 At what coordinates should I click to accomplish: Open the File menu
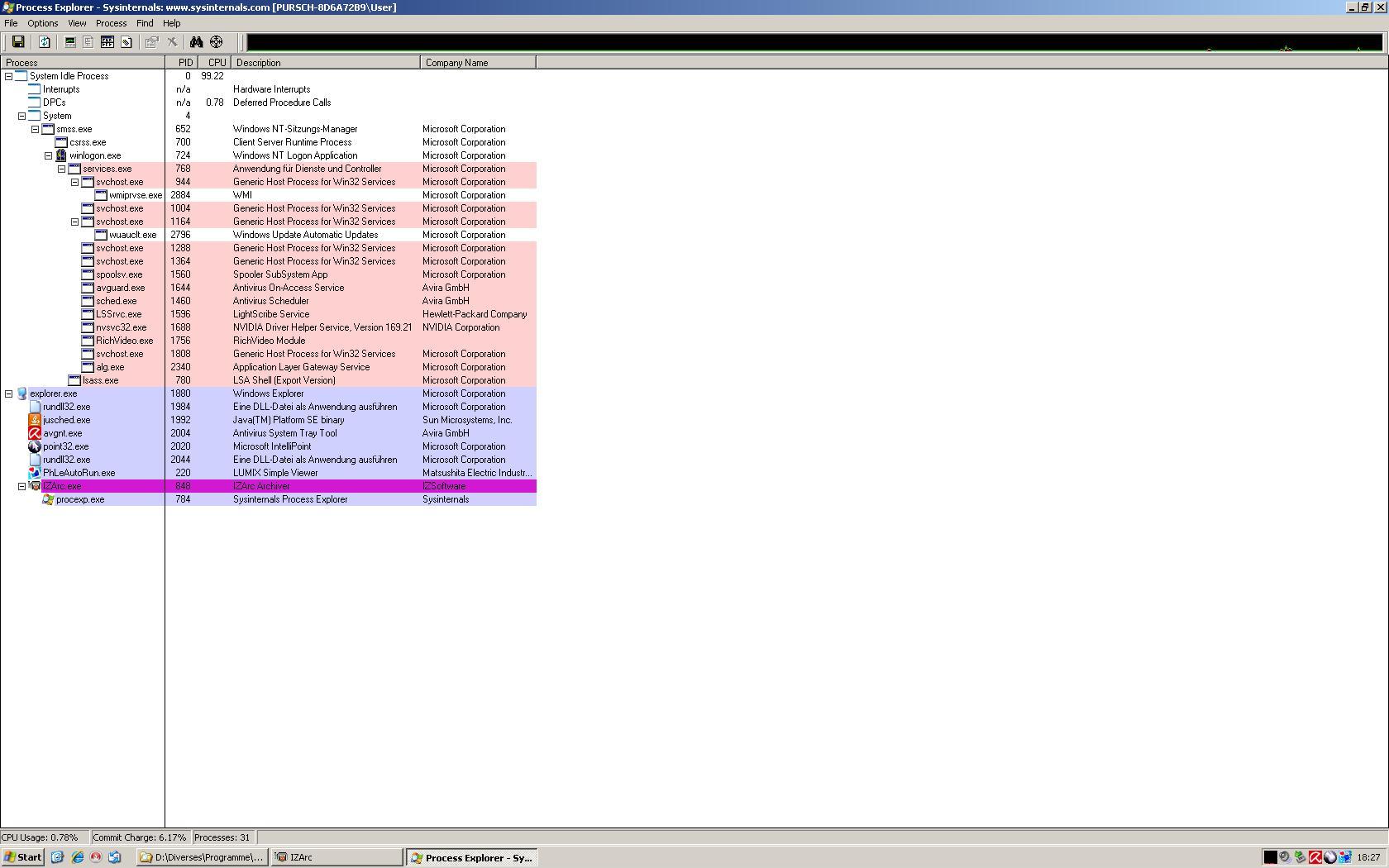[11, 23]
